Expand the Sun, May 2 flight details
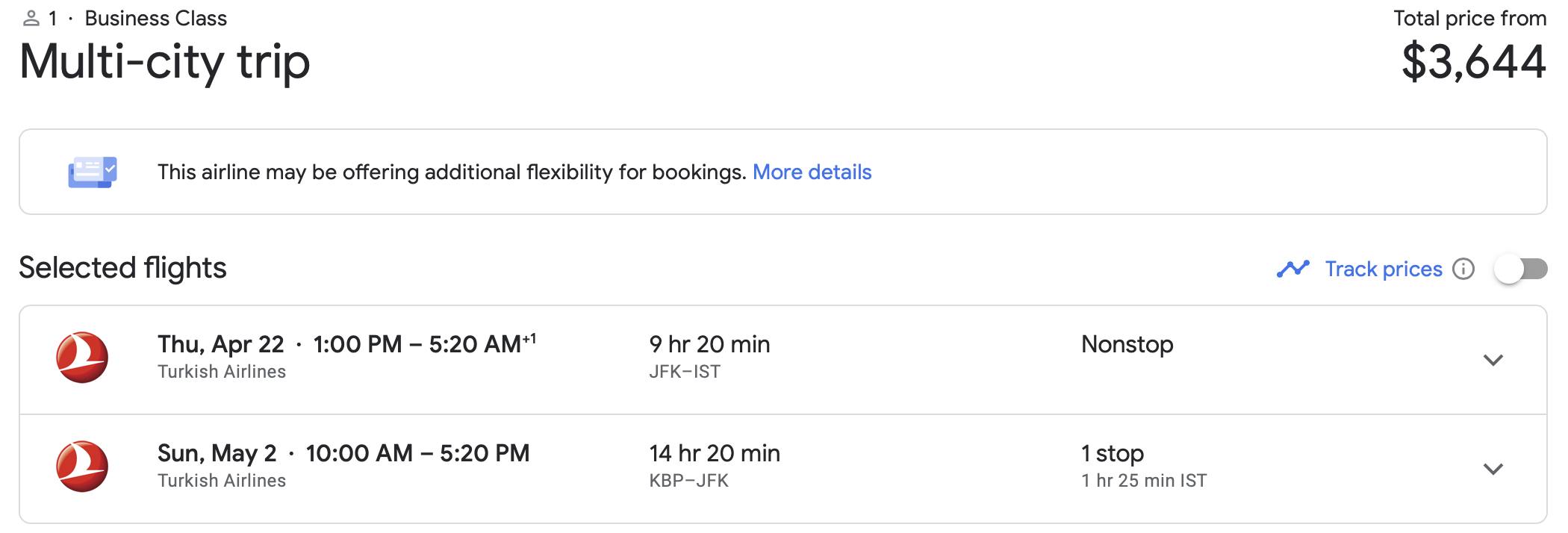 tap(1493, 469)
